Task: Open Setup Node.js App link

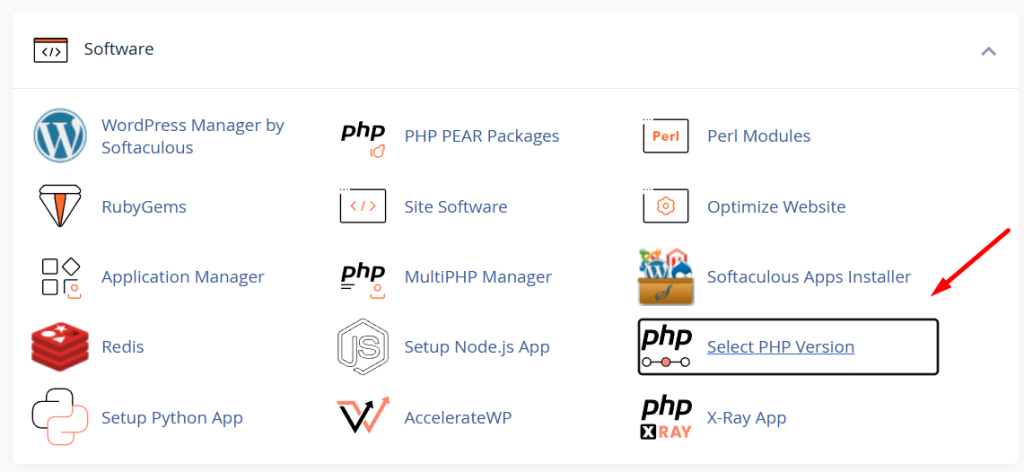Action: click(x=477, y=347)
